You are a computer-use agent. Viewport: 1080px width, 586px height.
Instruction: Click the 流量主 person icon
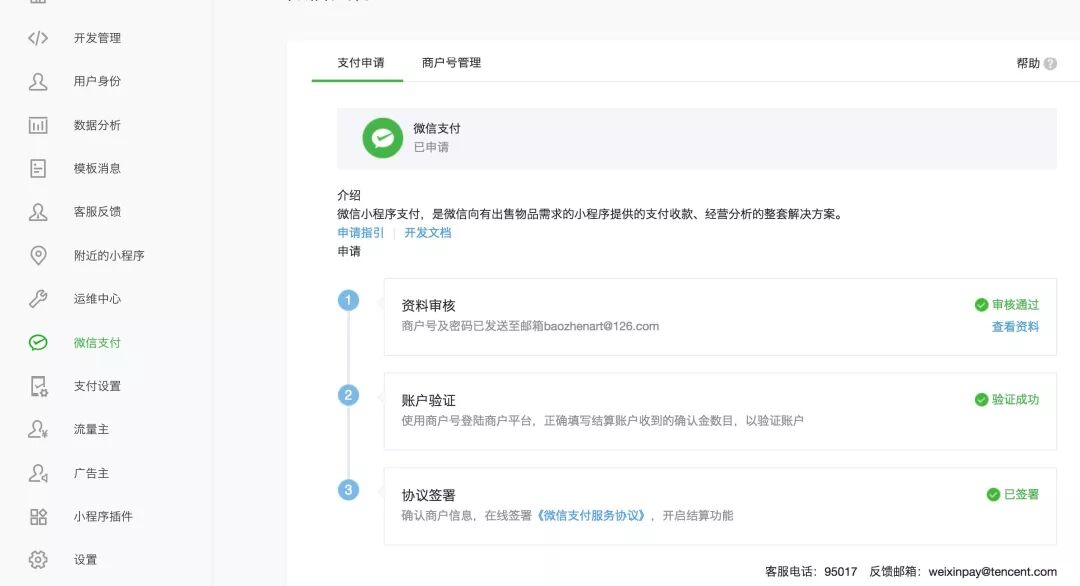(x=38, y=430)
